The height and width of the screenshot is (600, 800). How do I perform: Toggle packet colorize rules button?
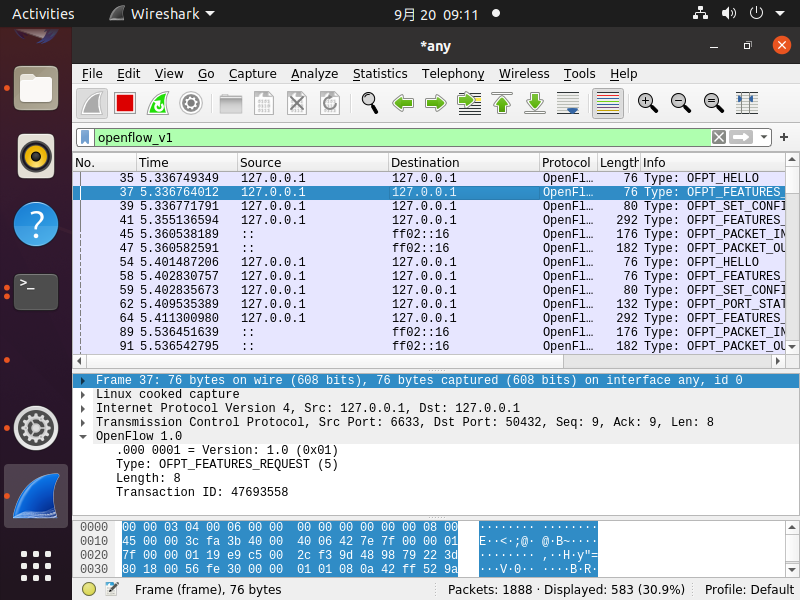[x=608, y=104]
